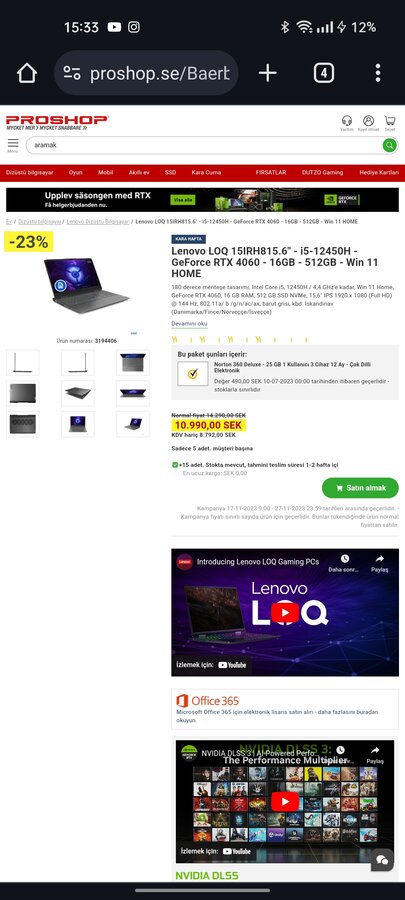This screenshot has width=405, height=900.
Task: Expand description with Devamını oku link
Action: [189, 324]
